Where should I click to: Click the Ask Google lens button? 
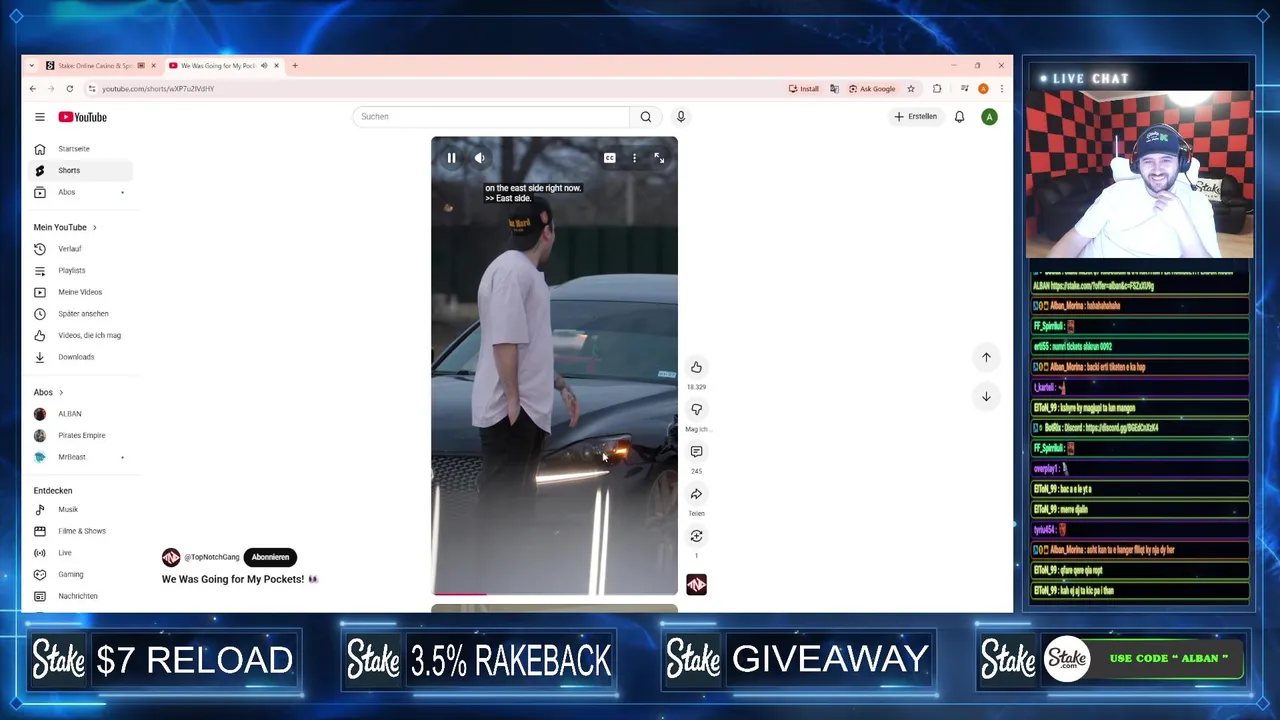pyautogui.click(x=872, y=89)
